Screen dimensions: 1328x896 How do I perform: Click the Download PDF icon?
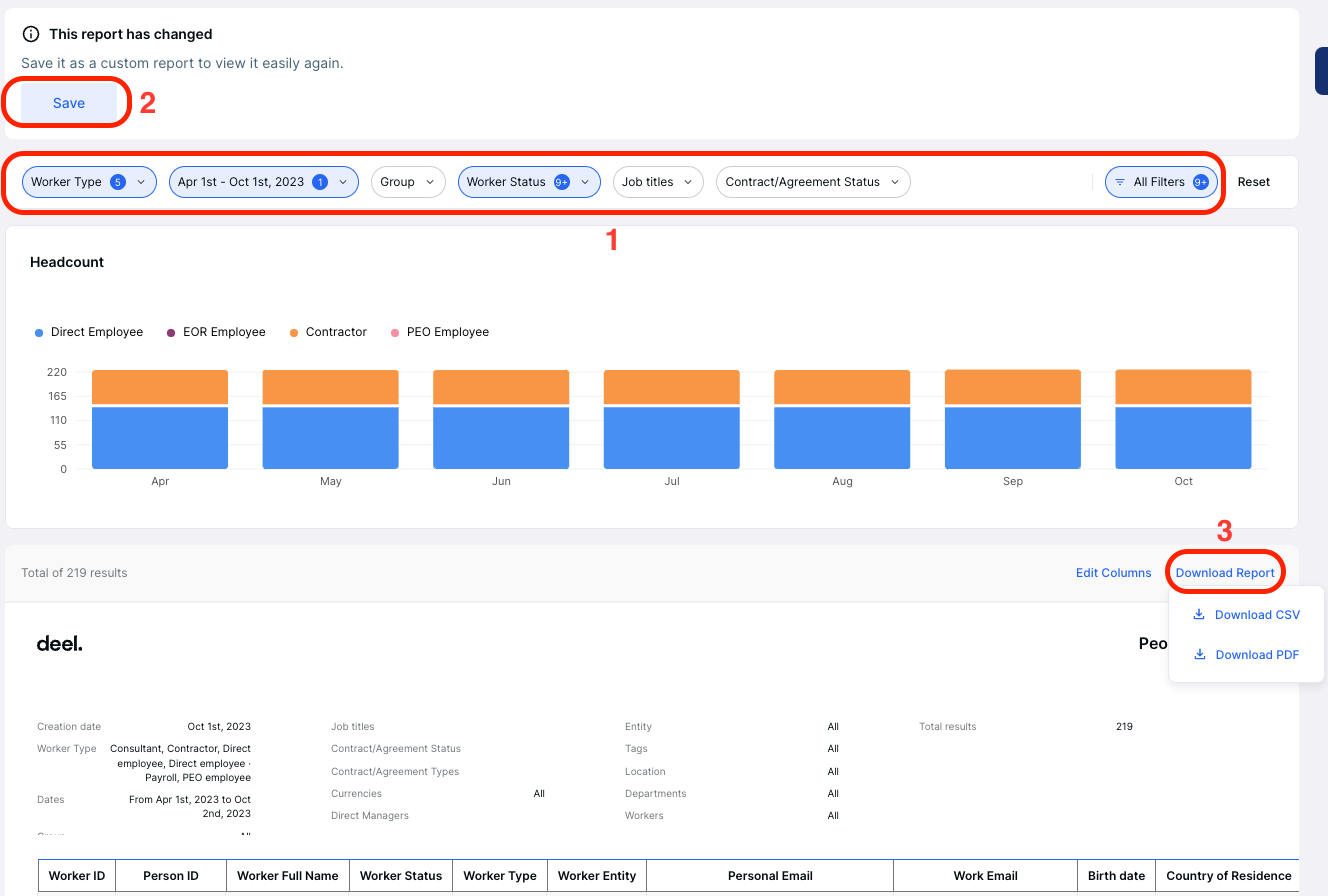coord(1199,654)
